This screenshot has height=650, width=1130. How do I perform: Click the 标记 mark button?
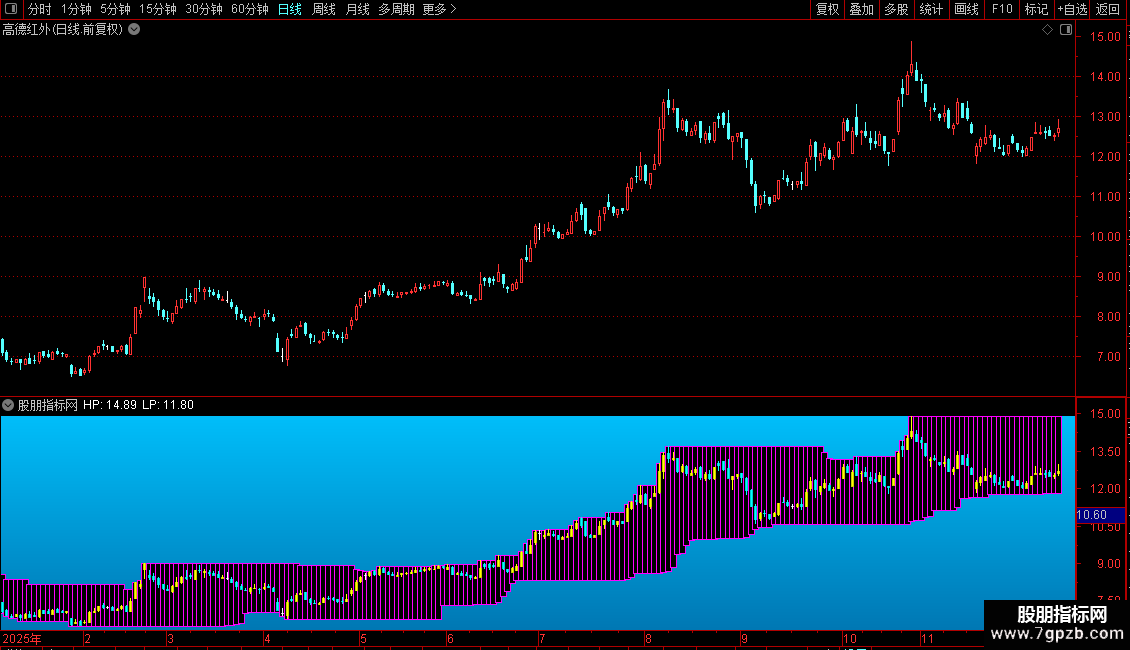tap(1036, 9)
